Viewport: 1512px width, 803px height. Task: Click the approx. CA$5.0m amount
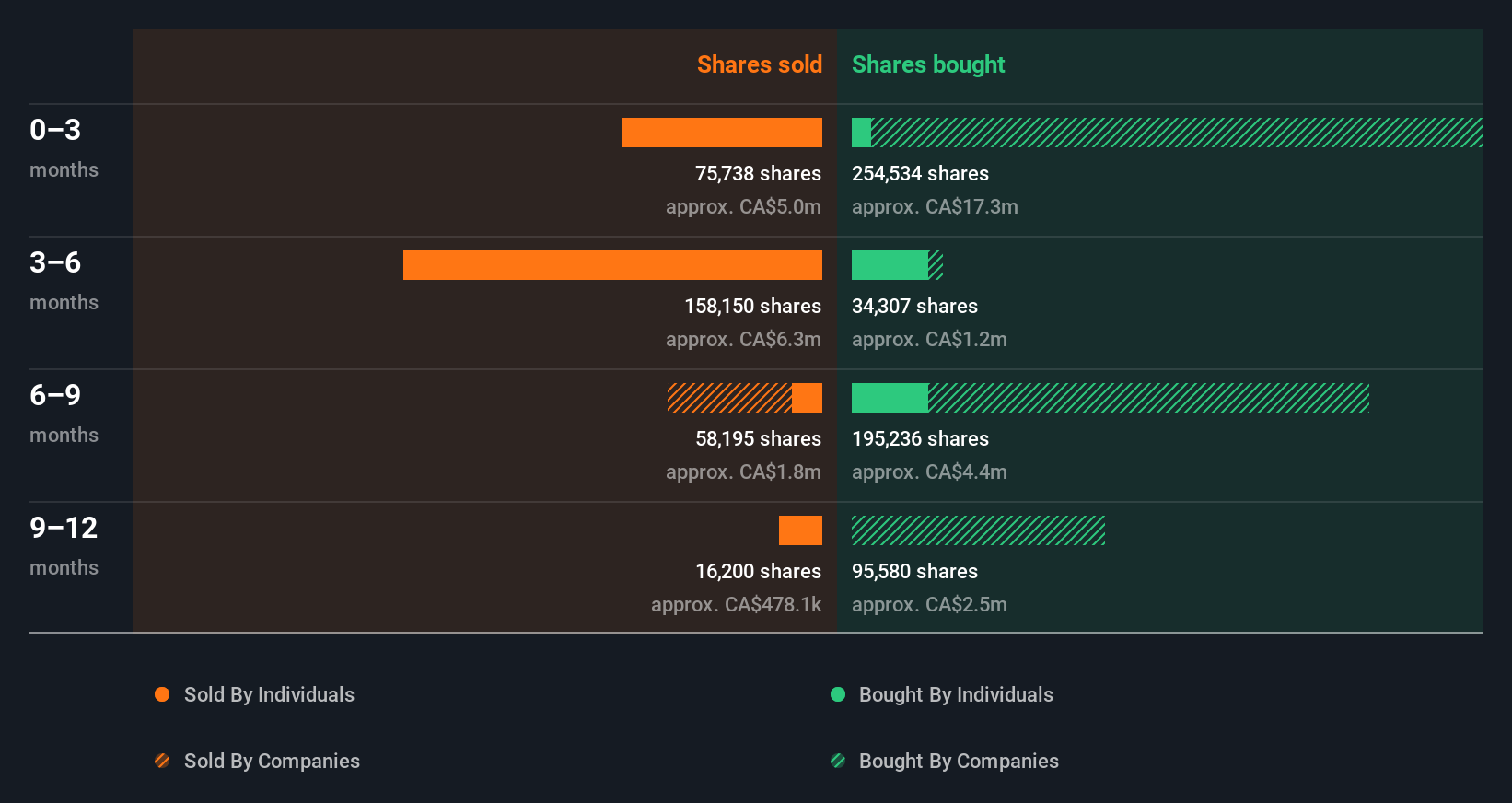pos(743,206)
